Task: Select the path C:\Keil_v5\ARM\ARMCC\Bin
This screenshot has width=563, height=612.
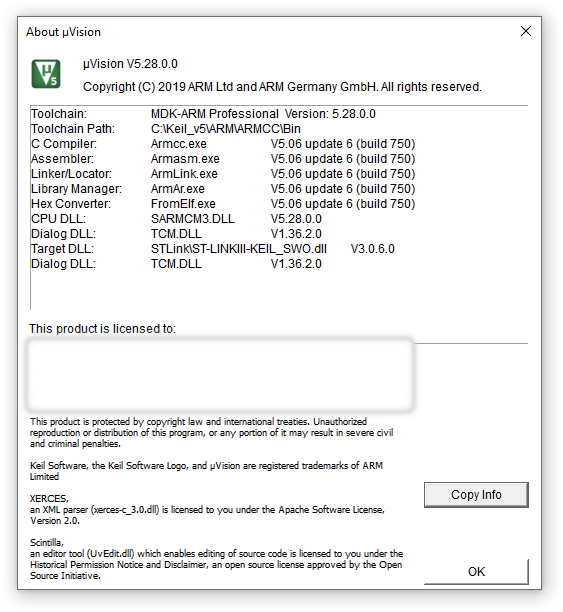Action: [x=226, y=129]
